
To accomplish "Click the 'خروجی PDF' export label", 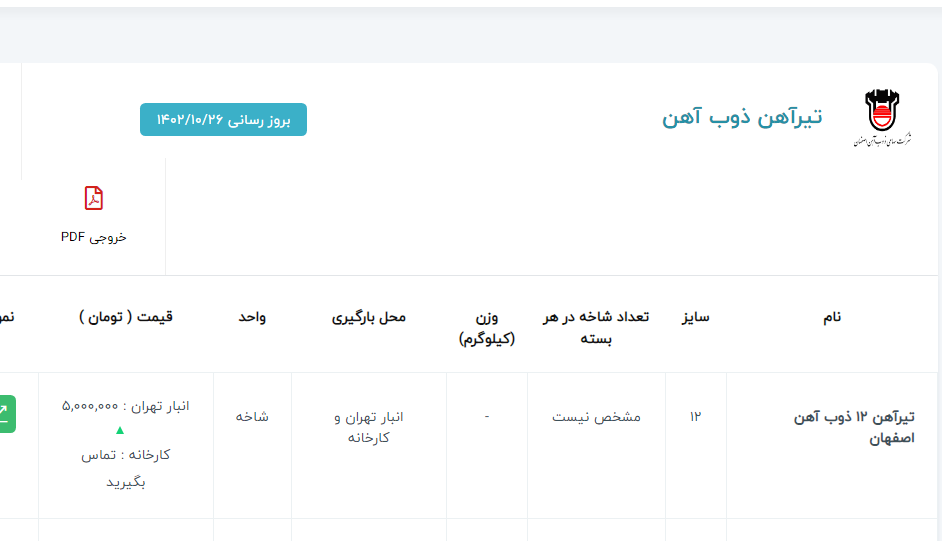I will click(x=94, y=238).
